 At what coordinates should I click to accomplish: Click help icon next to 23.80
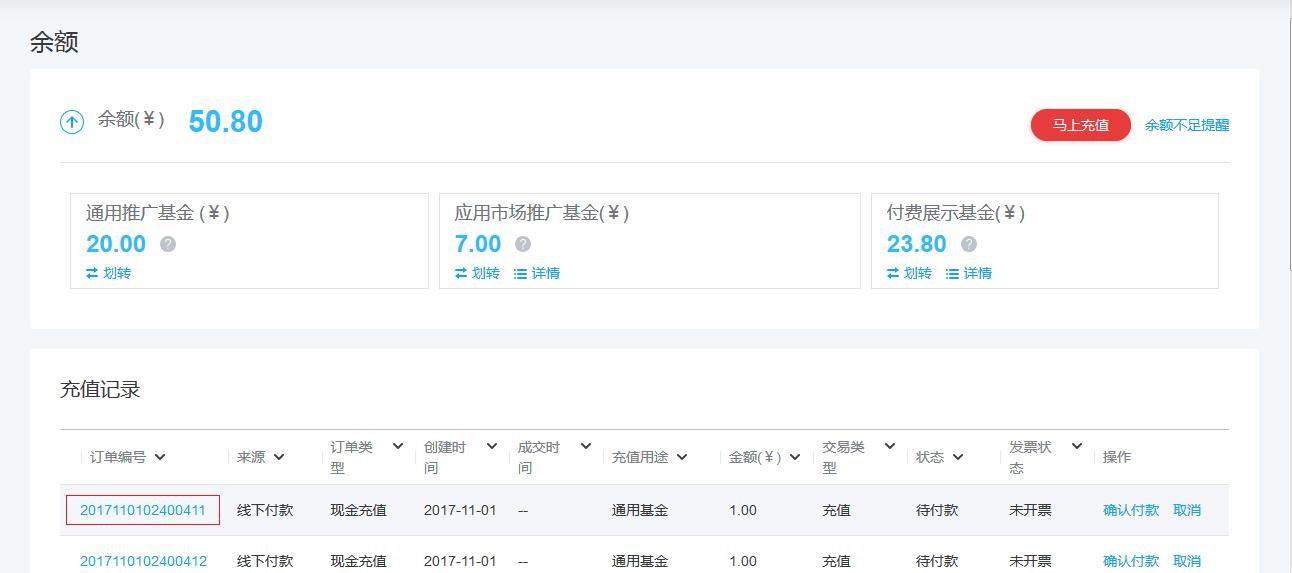coord(969,244)
